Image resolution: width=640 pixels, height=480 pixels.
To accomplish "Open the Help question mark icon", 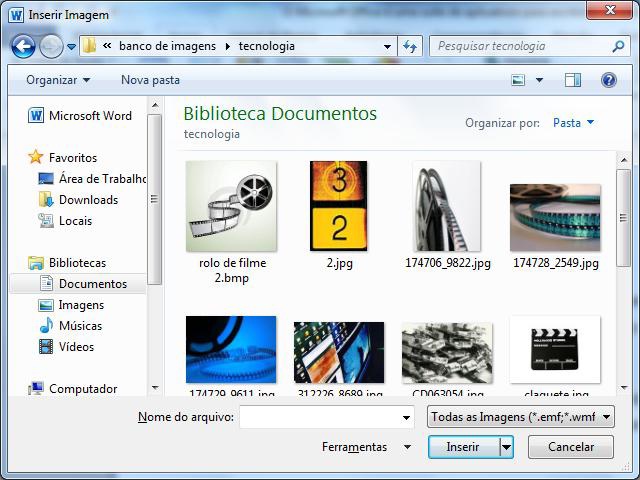I will coord(608,80).
